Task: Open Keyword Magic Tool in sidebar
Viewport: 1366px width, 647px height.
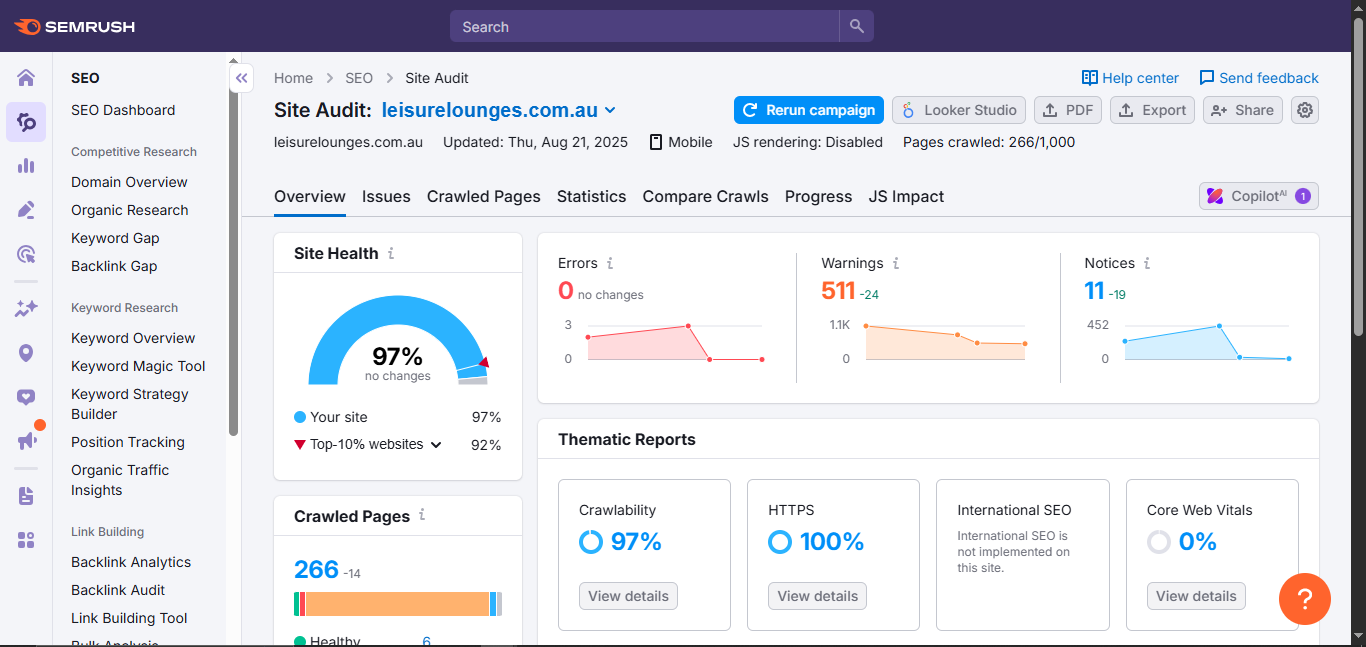Action: (x=138, y=366)
